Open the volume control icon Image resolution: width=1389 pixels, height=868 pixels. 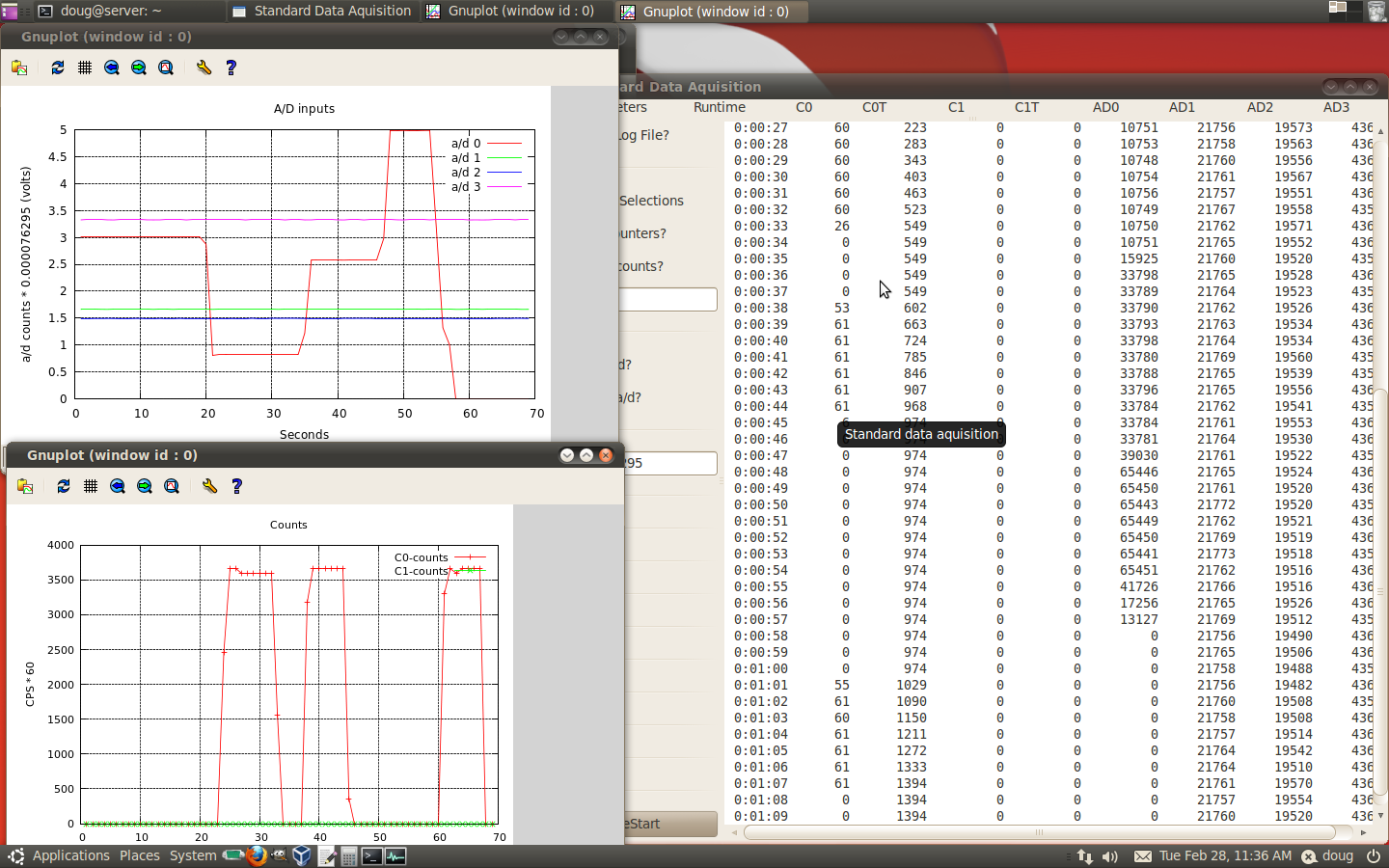point(1110,855)
